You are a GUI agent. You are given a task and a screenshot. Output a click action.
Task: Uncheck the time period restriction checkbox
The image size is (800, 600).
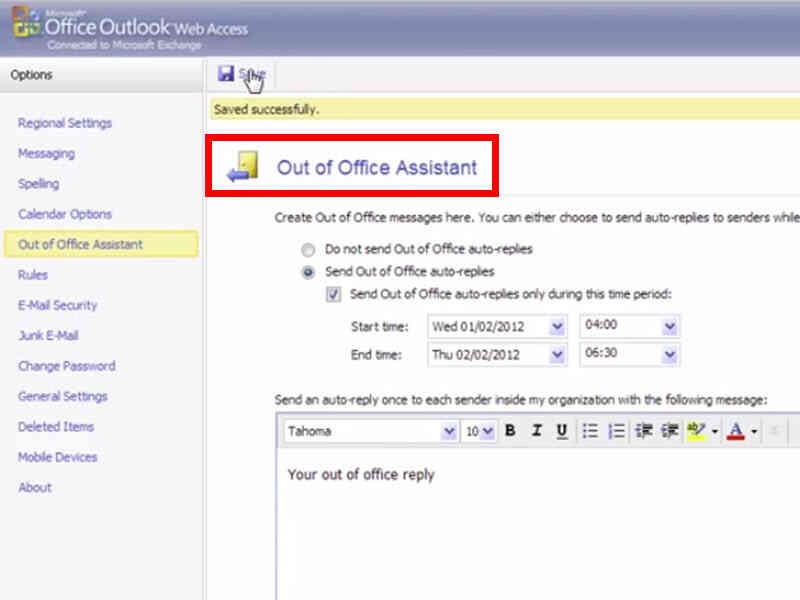[x=334, y=293]
